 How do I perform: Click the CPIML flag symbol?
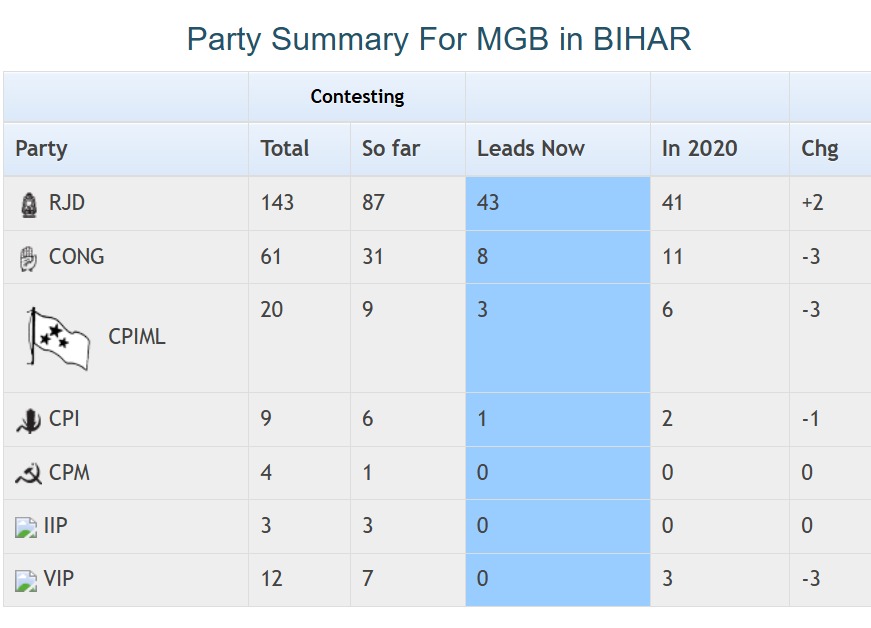(x=58, y=338)
